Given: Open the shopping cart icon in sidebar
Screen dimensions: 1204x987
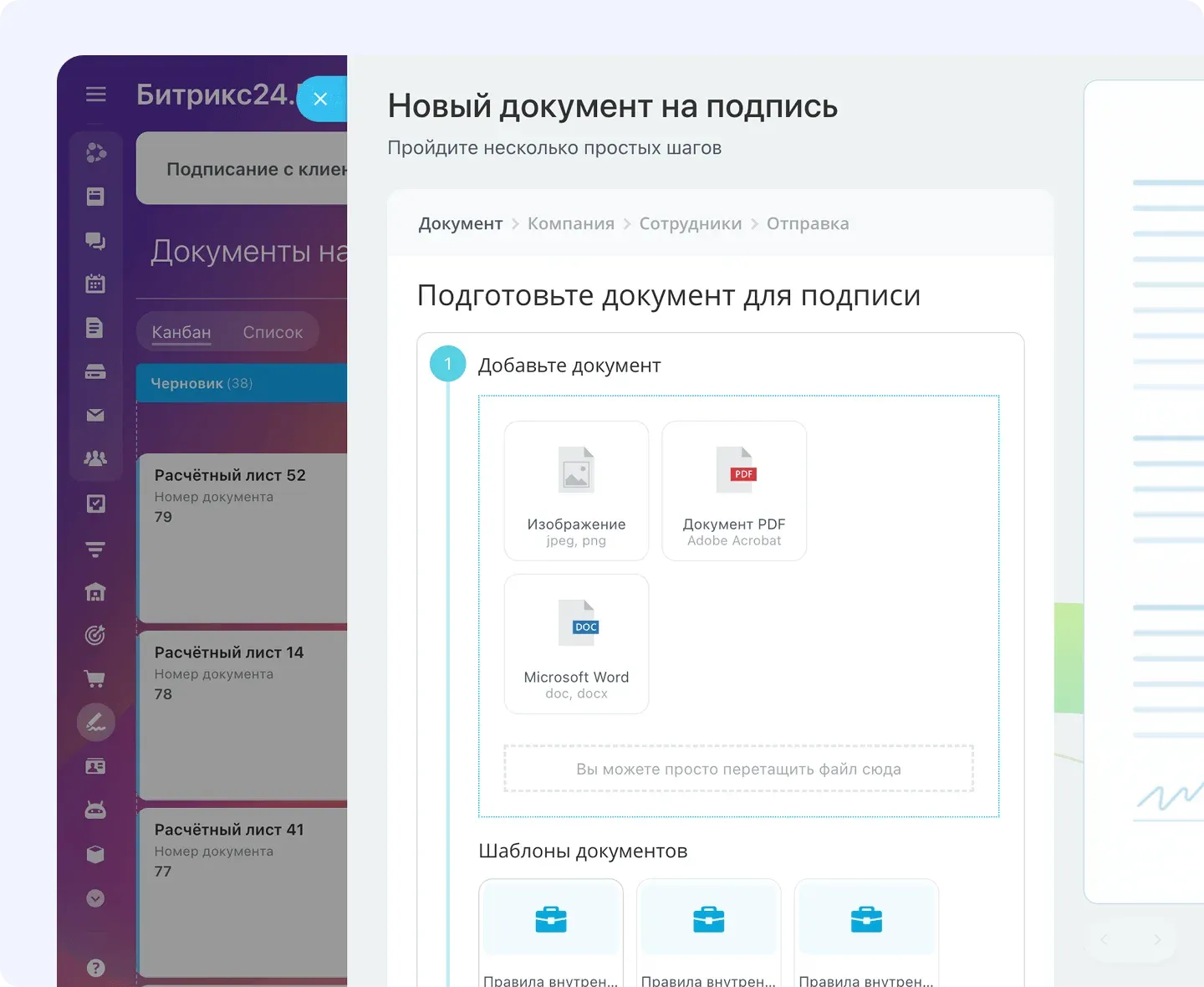Looking at the screenshot, I should pyautogui.click(x=95, y=678).
